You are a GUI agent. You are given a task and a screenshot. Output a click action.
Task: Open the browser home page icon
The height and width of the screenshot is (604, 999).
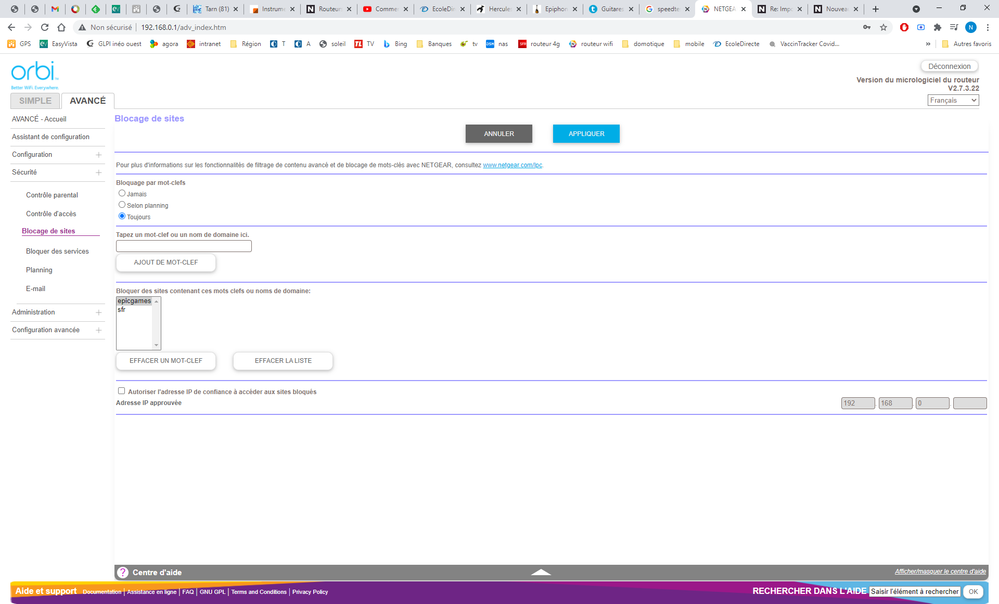coord(61,27)
